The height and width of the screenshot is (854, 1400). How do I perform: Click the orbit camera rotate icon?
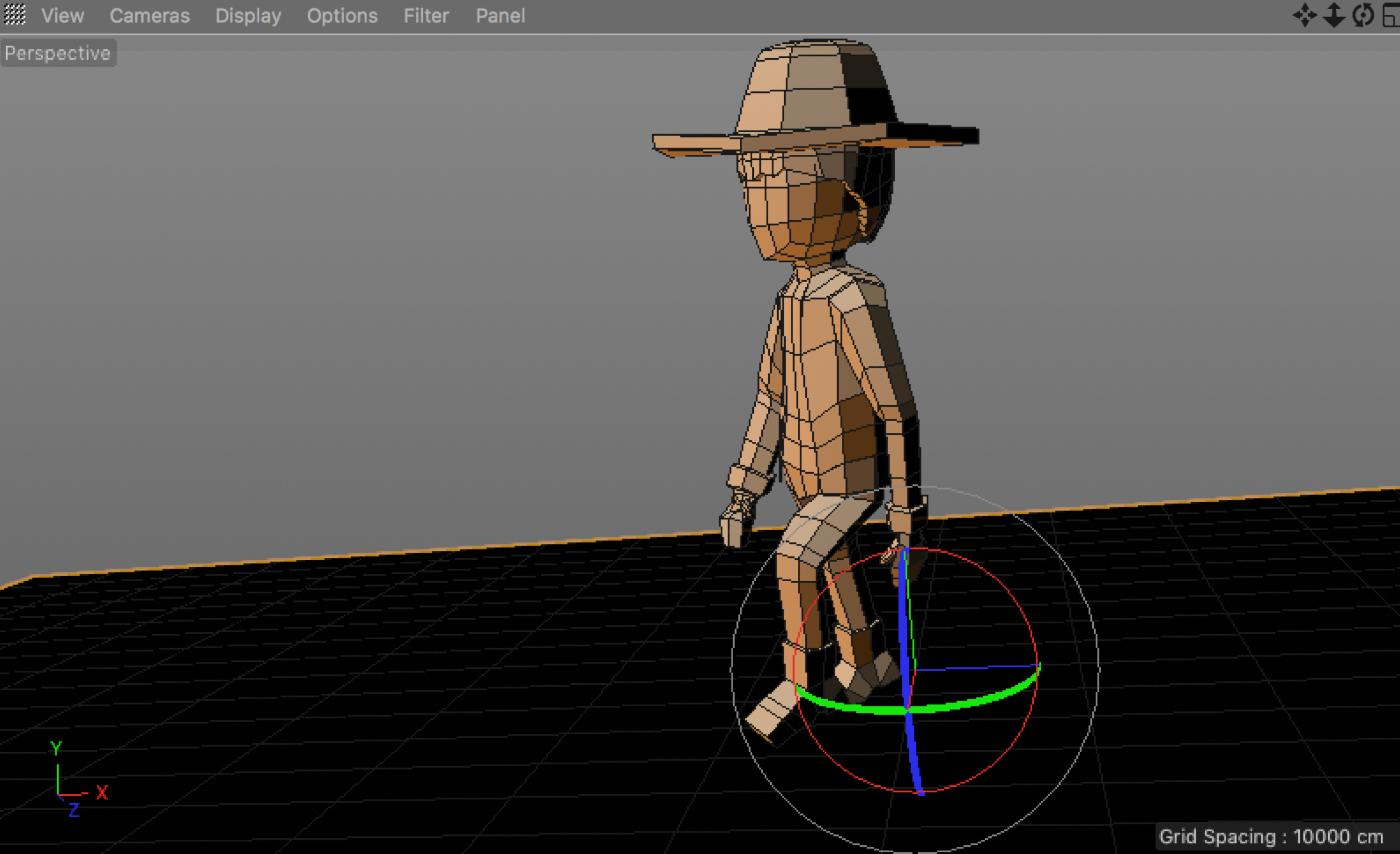point(1363,15)
